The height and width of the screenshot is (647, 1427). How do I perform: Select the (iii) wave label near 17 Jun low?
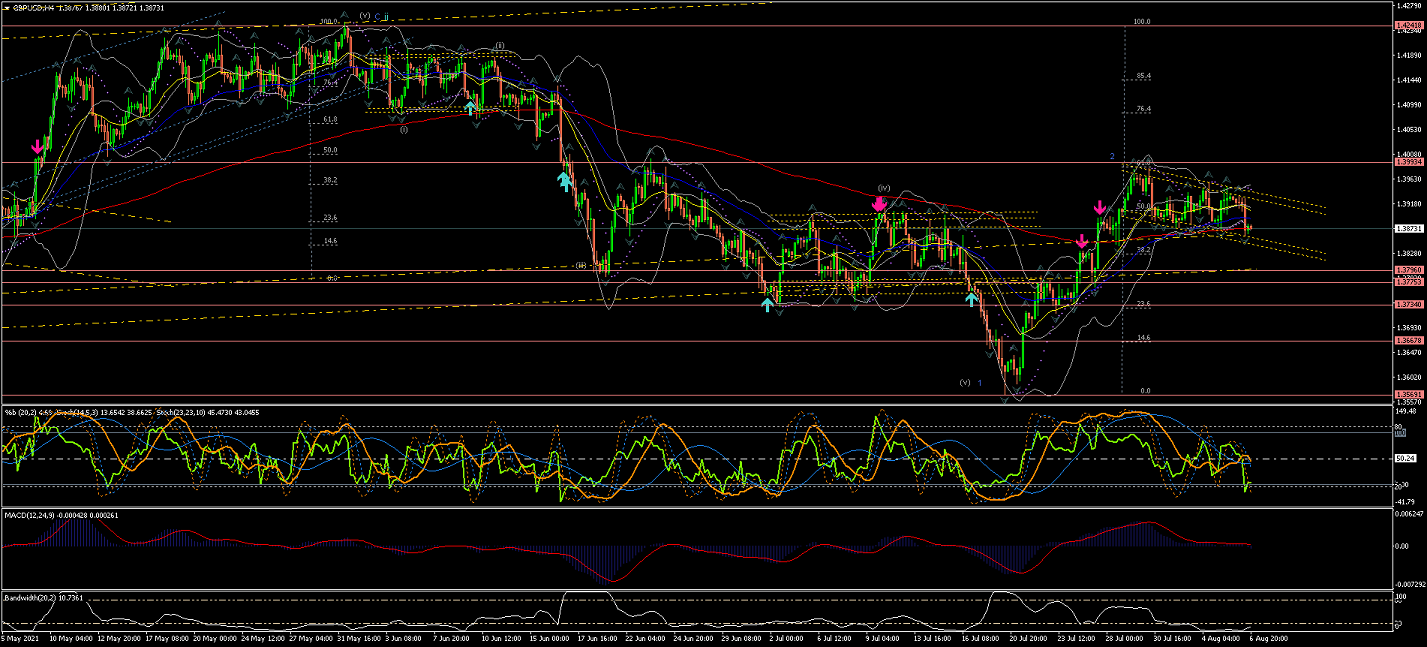tap(580, 266)
